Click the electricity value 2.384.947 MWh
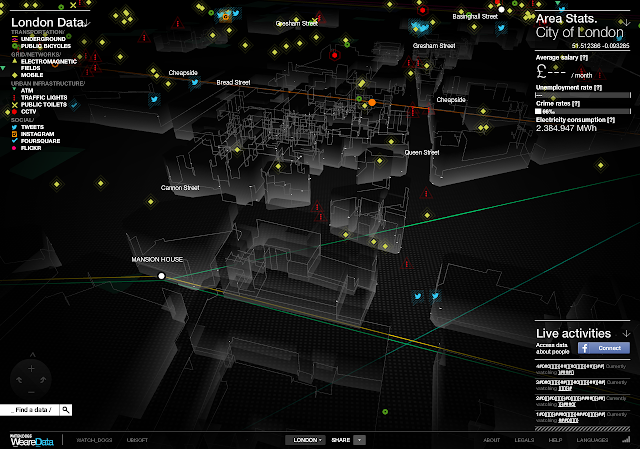The image size is (640, 449). click(x=566, y=128)
